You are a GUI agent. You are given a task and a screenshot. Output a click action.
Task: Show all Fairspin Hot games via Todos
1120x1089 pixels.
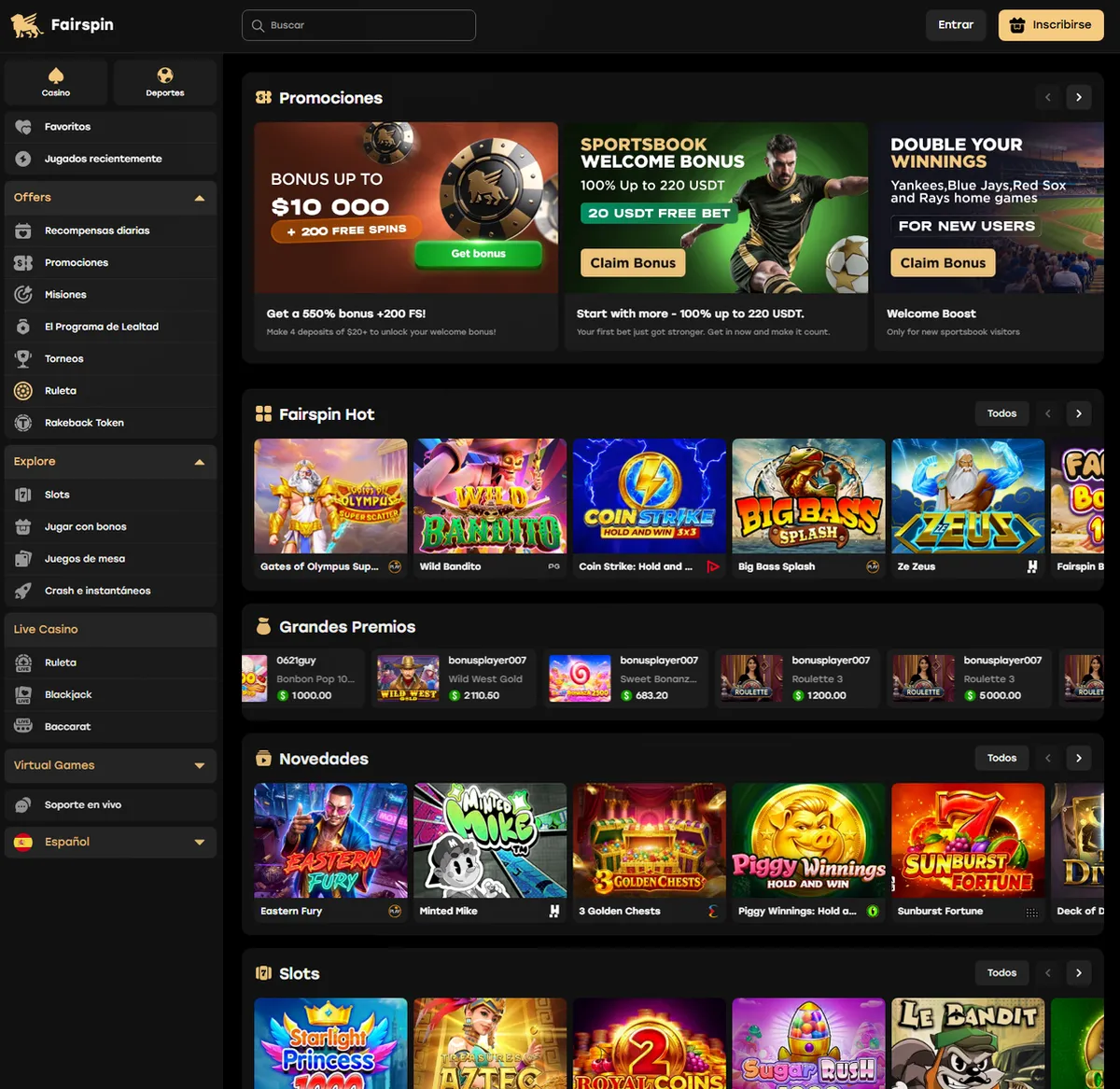click(x=1001, y=413)
